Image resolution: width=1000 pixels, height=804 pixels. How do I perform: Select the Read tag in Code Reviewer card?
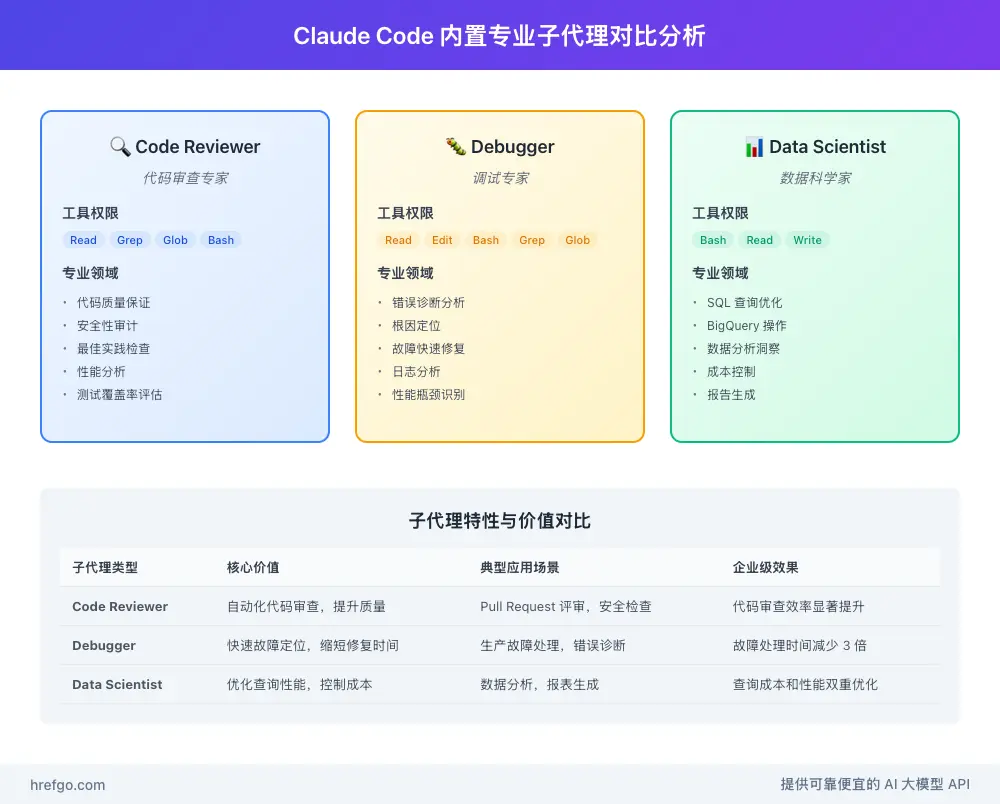pos(84,240)
